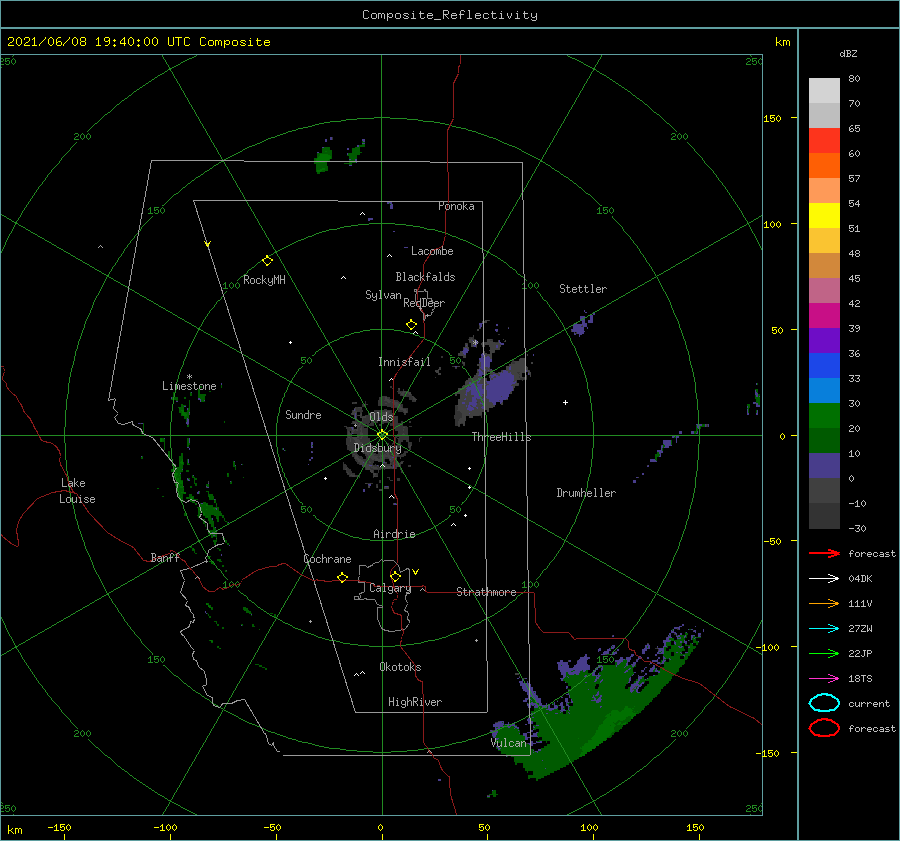This screenshot has width=900, height=841.
Task: Select the blue 36 dBZ swatch
Action: [824, 365]
